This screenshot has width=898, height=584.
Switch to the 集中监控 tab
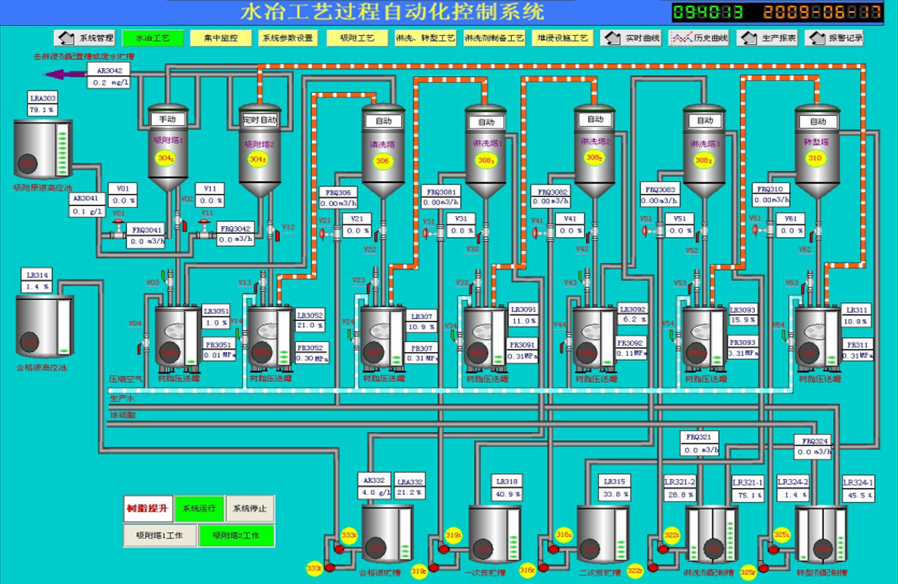pos(223,37)
